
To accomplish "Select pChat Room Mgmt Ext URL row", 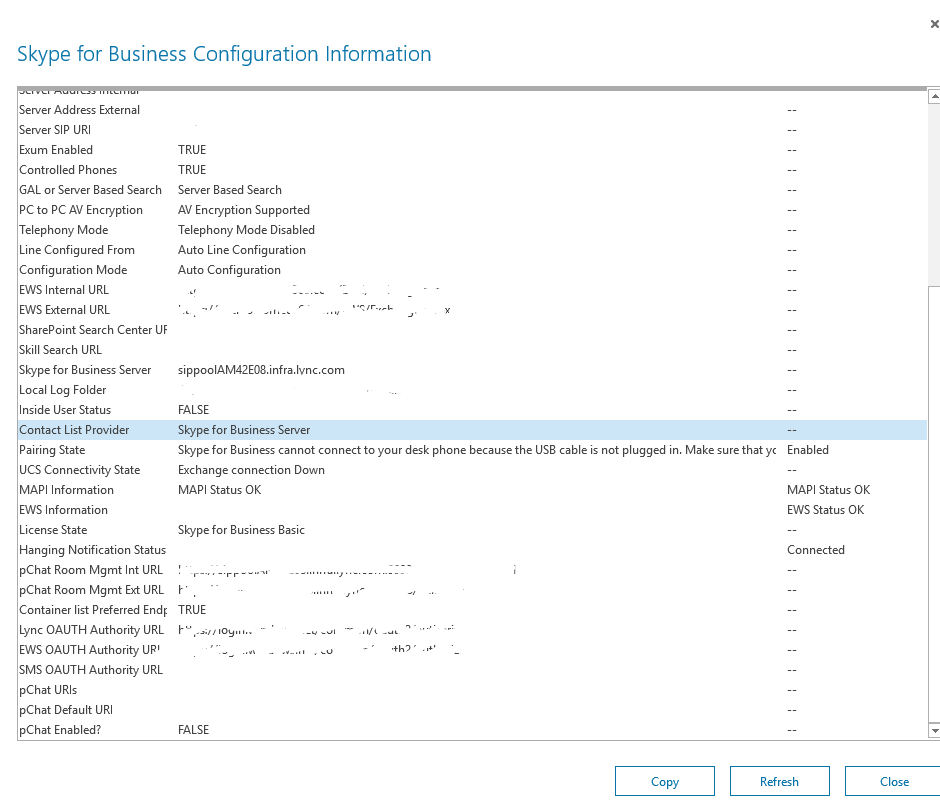I will tap(472, 590).
